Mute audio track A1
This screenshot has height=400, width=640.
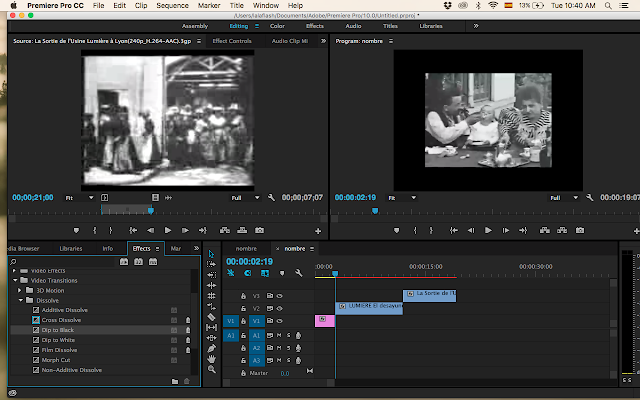(279, 336)
